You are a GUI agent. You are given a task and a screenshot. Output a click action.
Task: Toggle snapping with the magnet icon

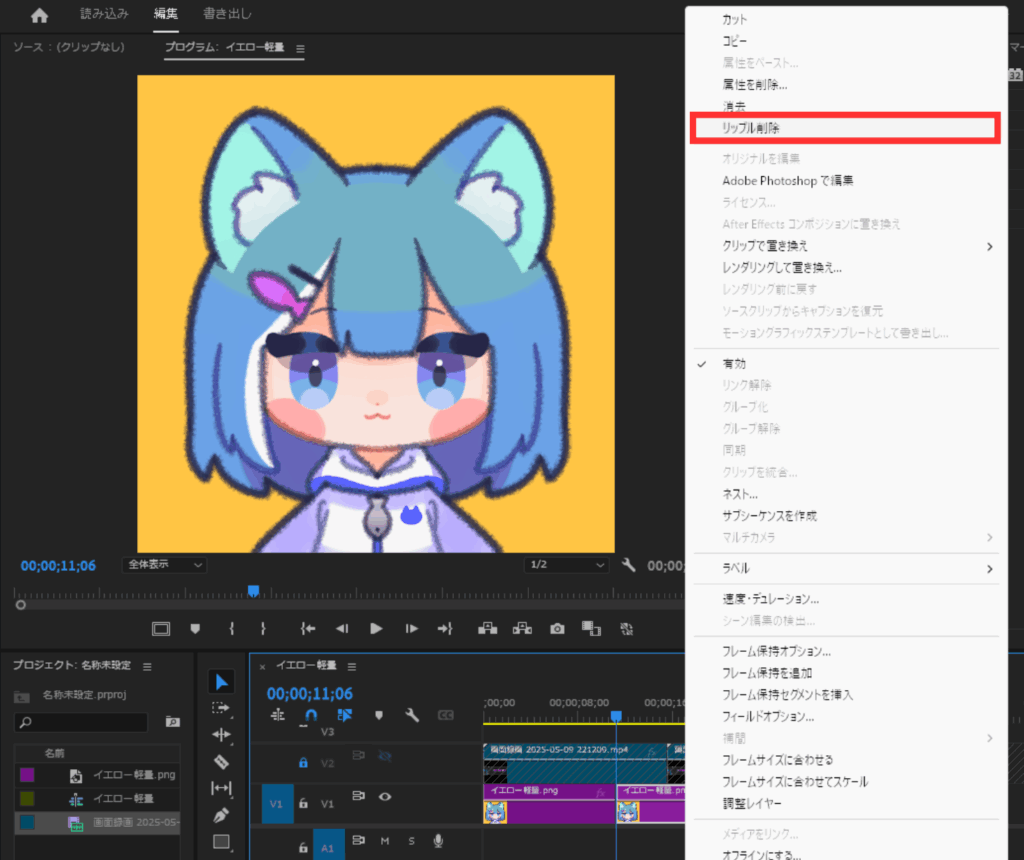coord(310,715)
